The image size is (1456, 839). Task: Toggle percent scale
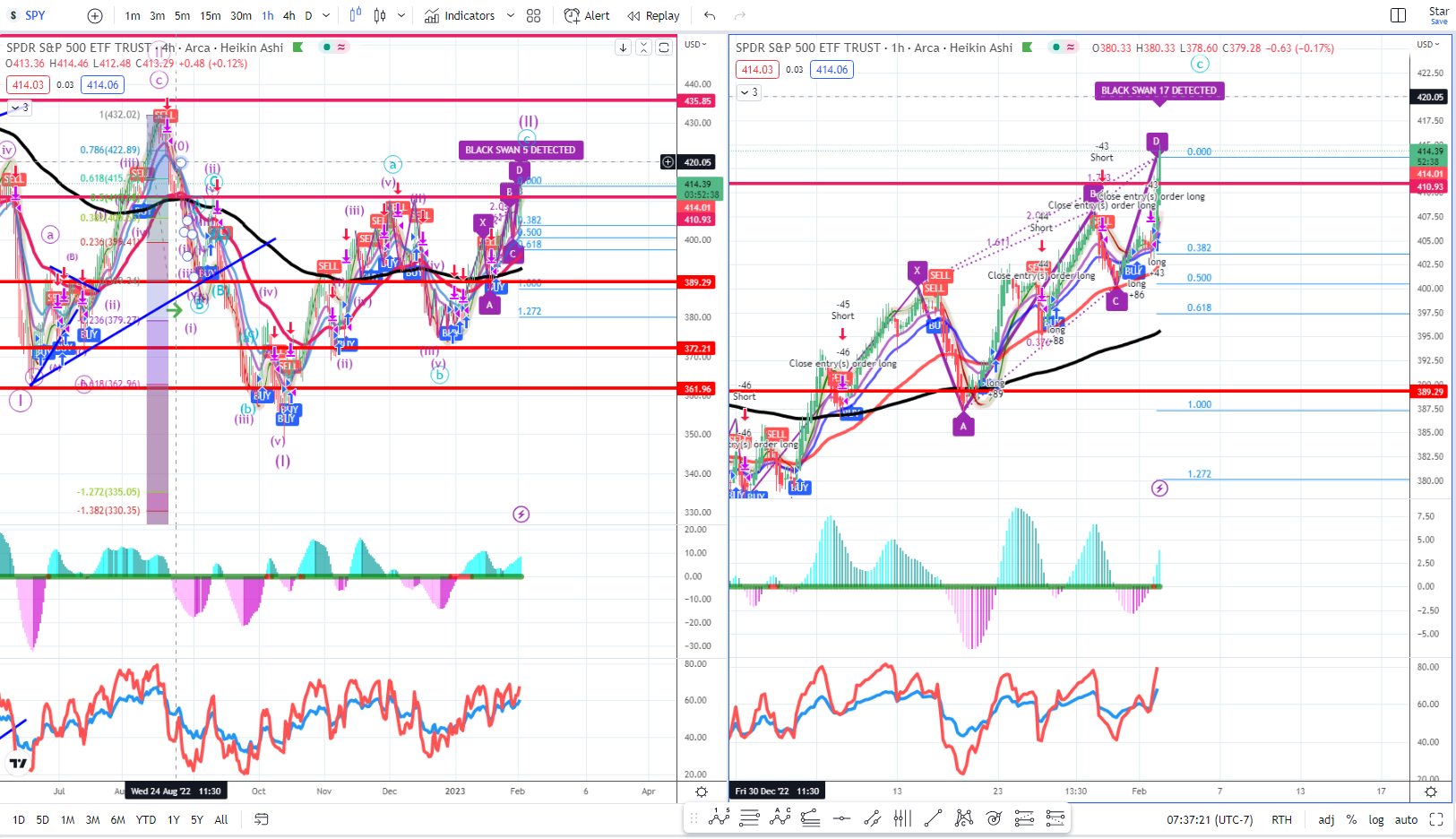pyautogui.click(x=1351, y=819)
